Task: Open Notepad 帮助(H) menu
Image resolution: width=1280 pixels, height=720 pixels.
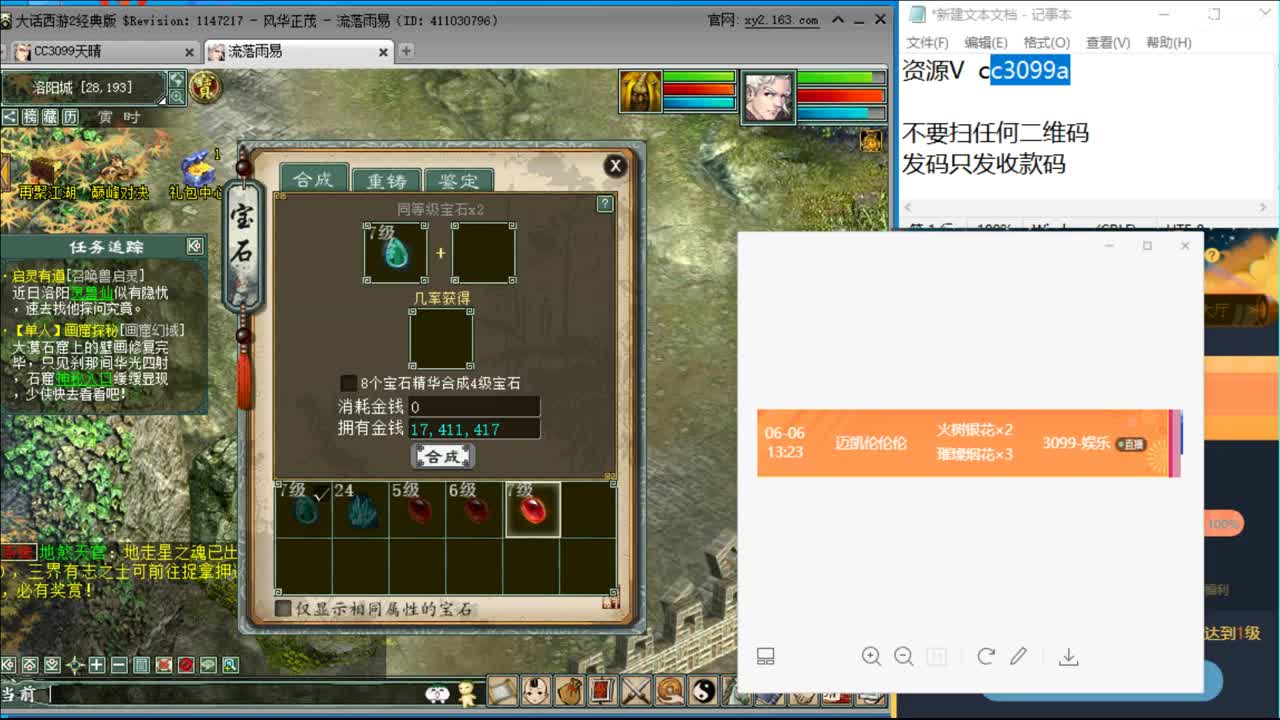Action: (1168, 42)
